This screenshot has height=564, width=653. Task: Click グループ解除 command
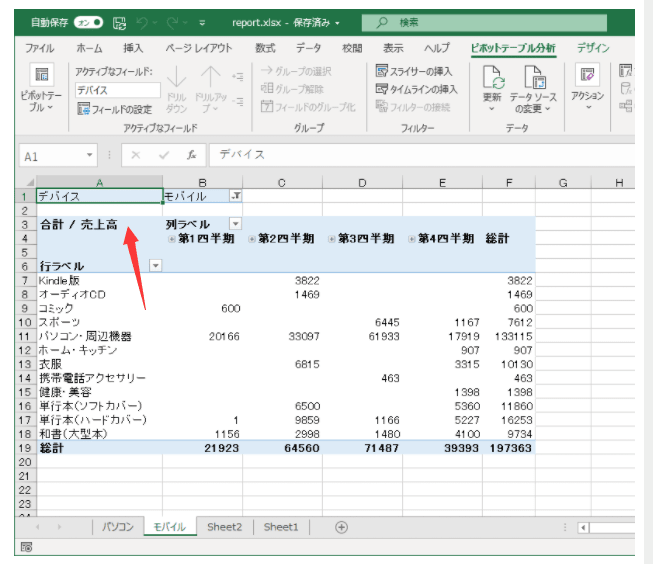(292, 89)
